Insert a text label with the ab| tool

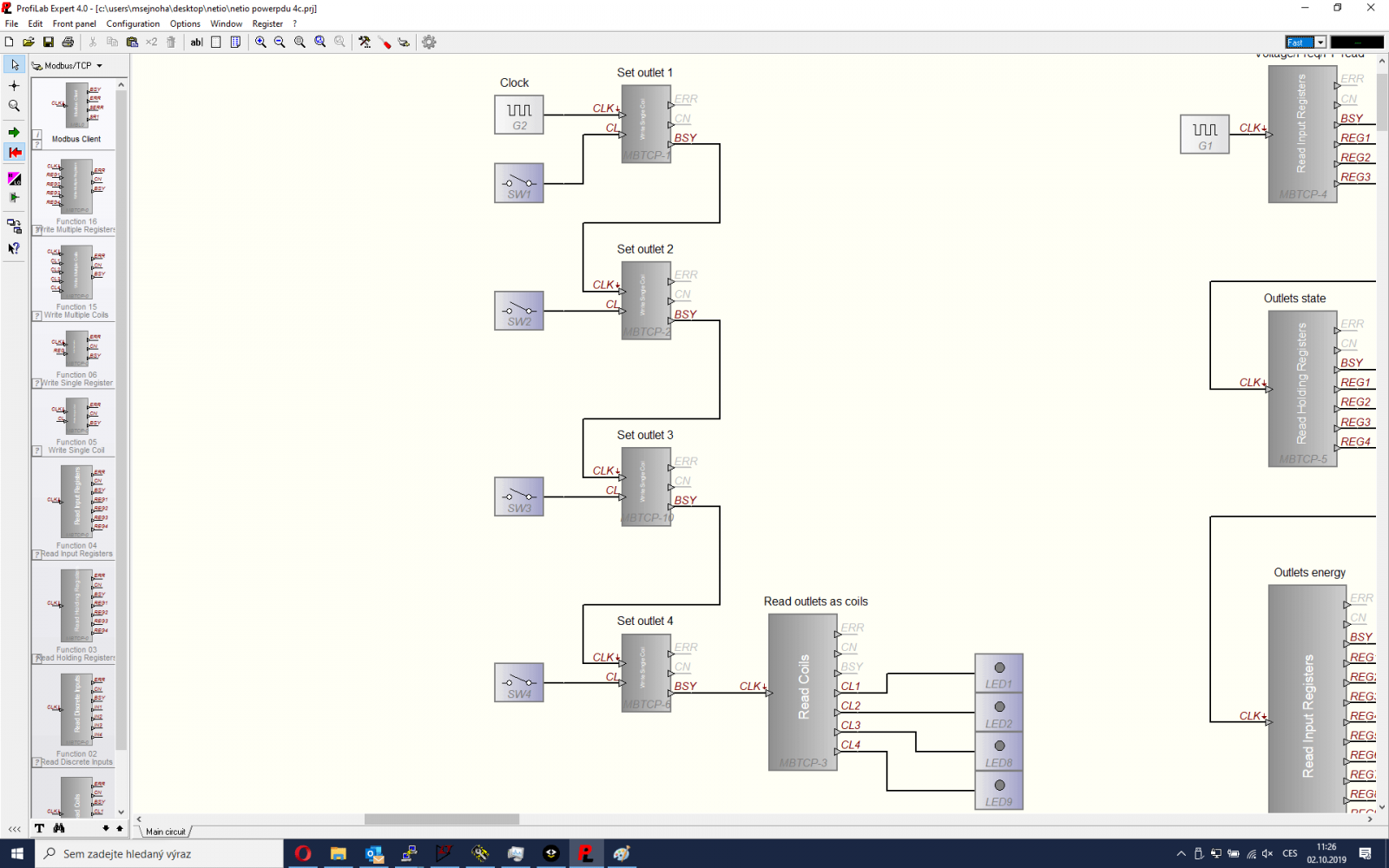coord(196,42)
